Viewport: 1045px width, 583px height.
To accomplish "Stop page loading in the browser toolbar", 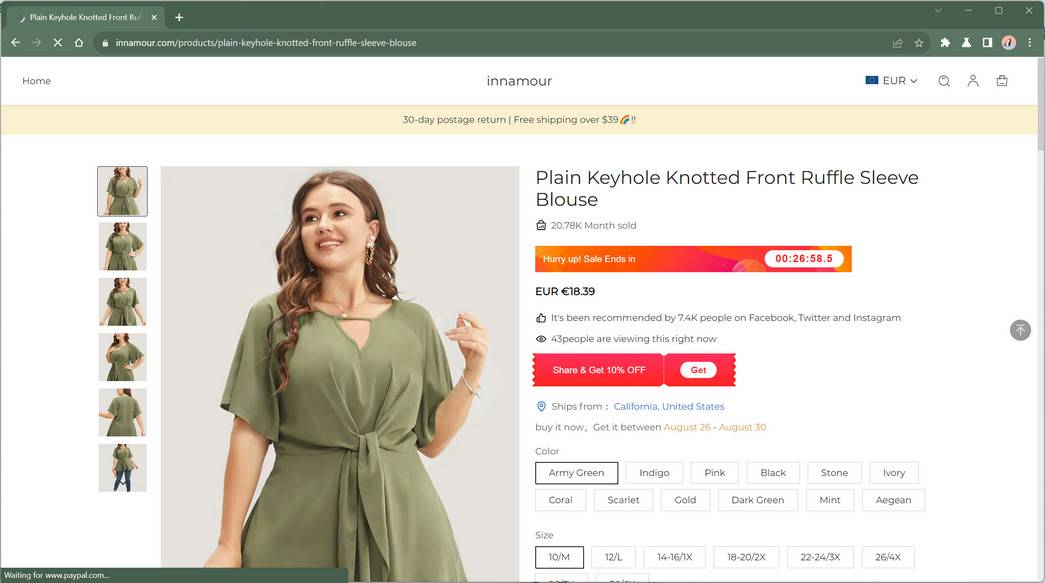I will pos(57,43).
